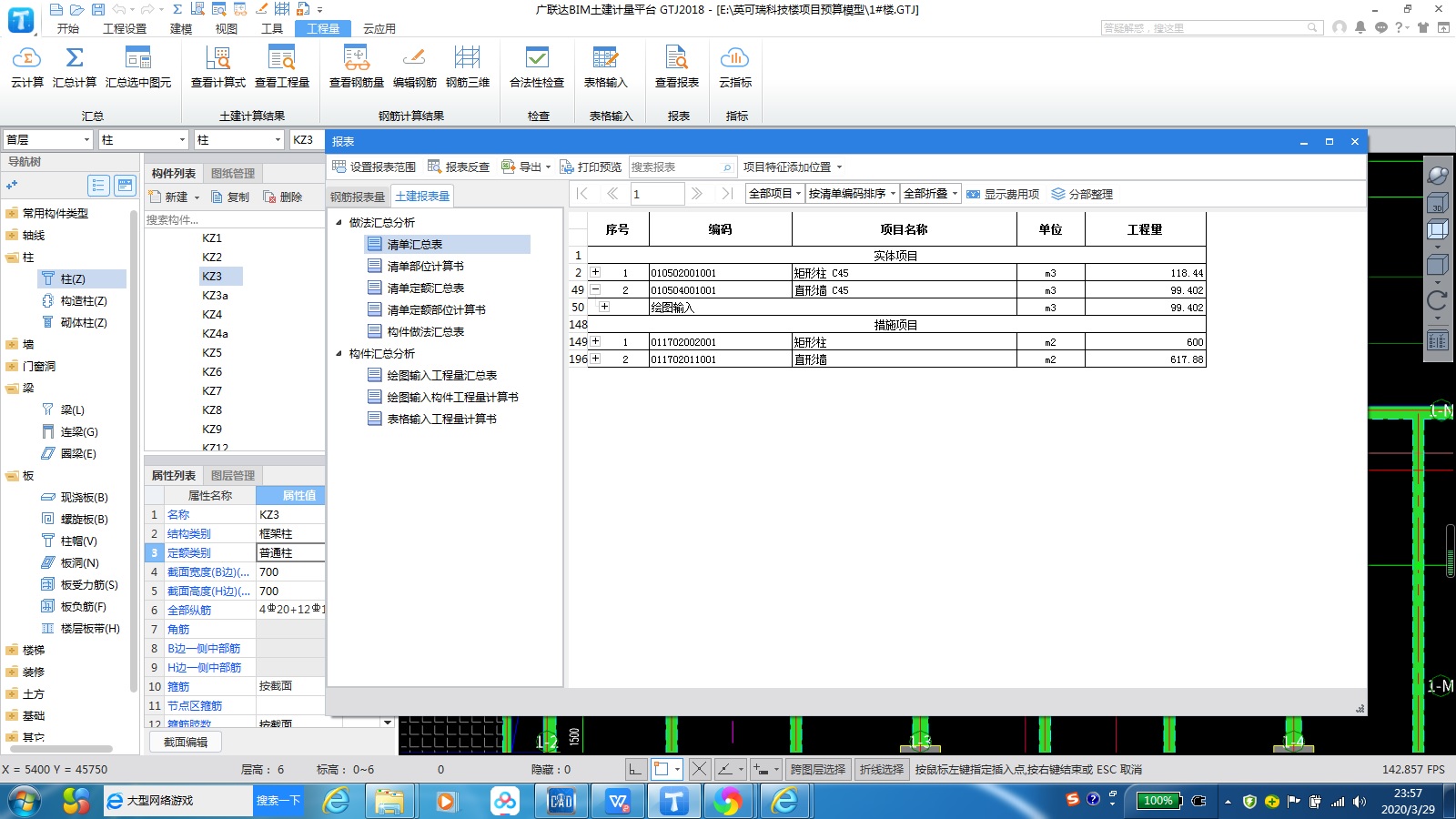Open 汇总选中图元 tool
Viewport: 1456px width, 819px height.
pos(138,66)
